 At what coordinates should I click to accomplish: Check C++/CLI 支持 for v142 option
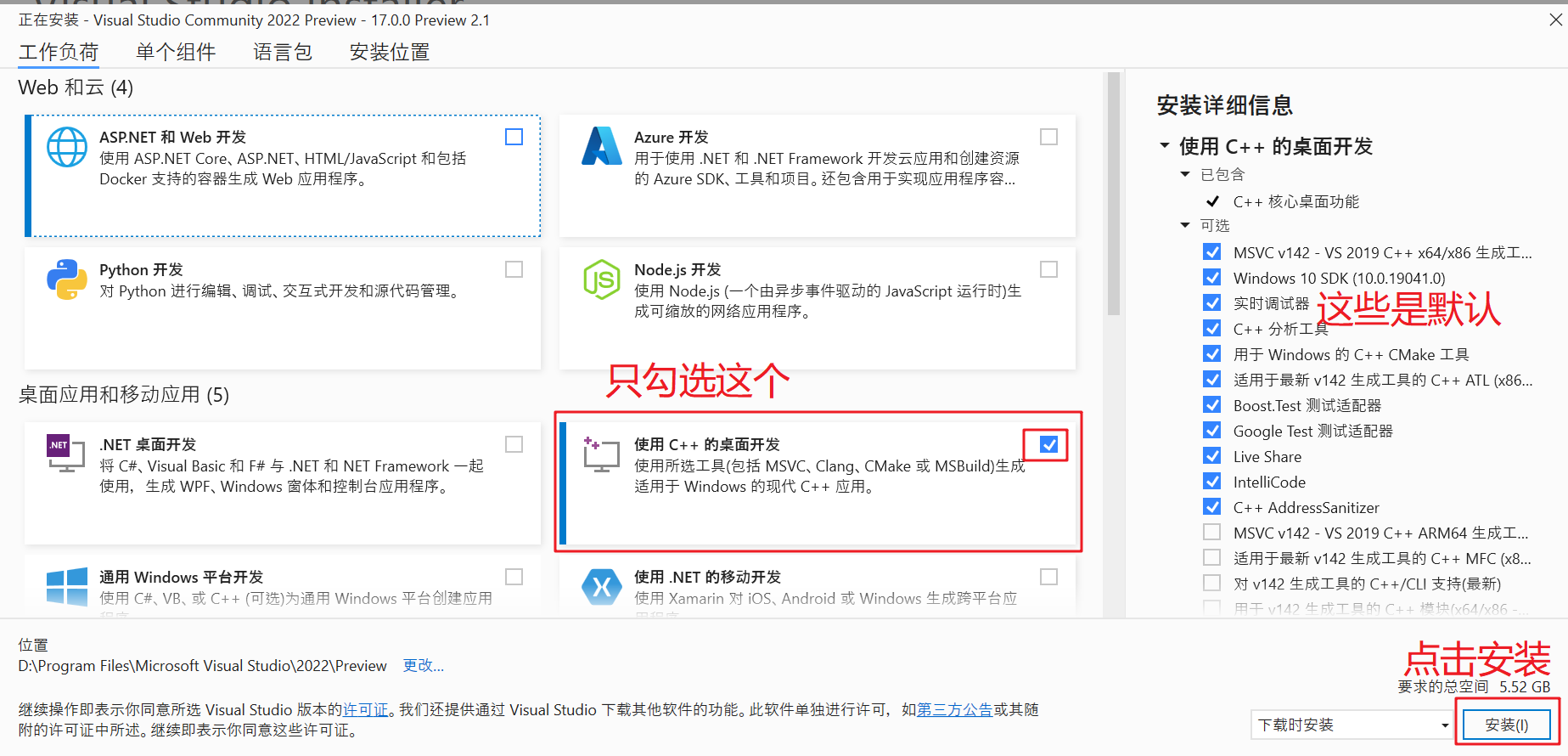click(1212, 584)
